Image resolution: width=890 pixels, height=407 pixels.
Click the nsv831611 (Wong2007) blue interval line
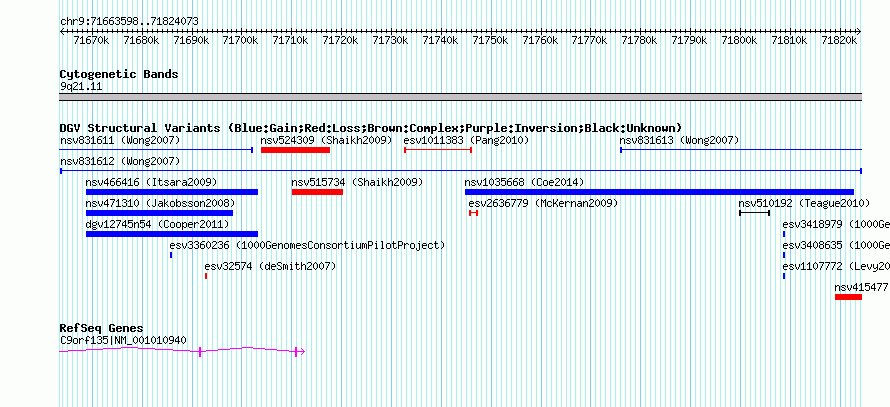point(156,150)
